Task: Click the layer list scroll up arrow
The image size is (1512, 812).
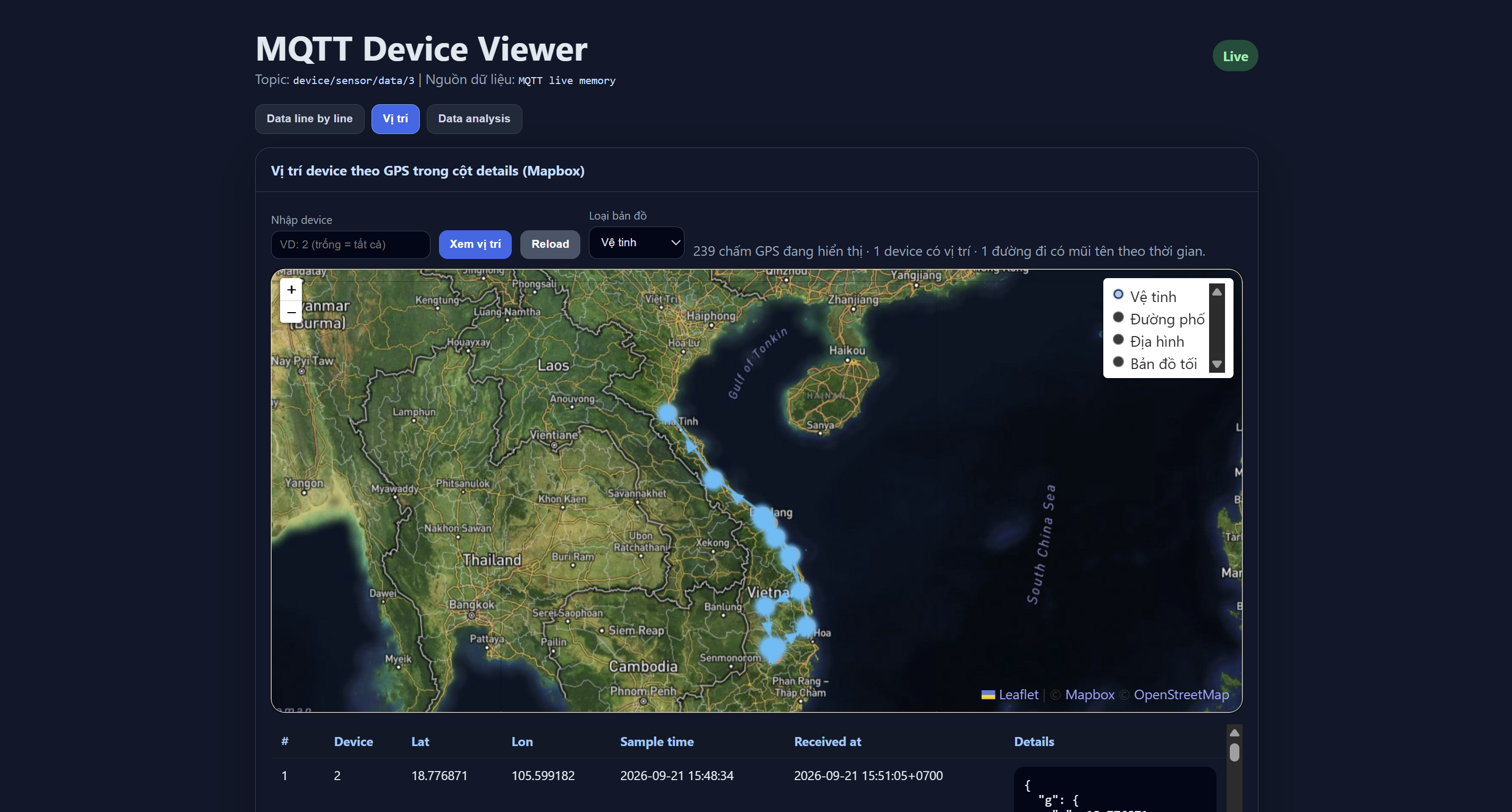Action: [x=1217, y=292]
